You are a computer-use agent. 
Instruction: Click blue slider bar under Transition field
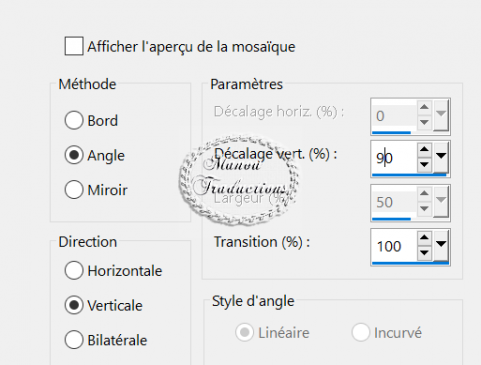point(410,263)
